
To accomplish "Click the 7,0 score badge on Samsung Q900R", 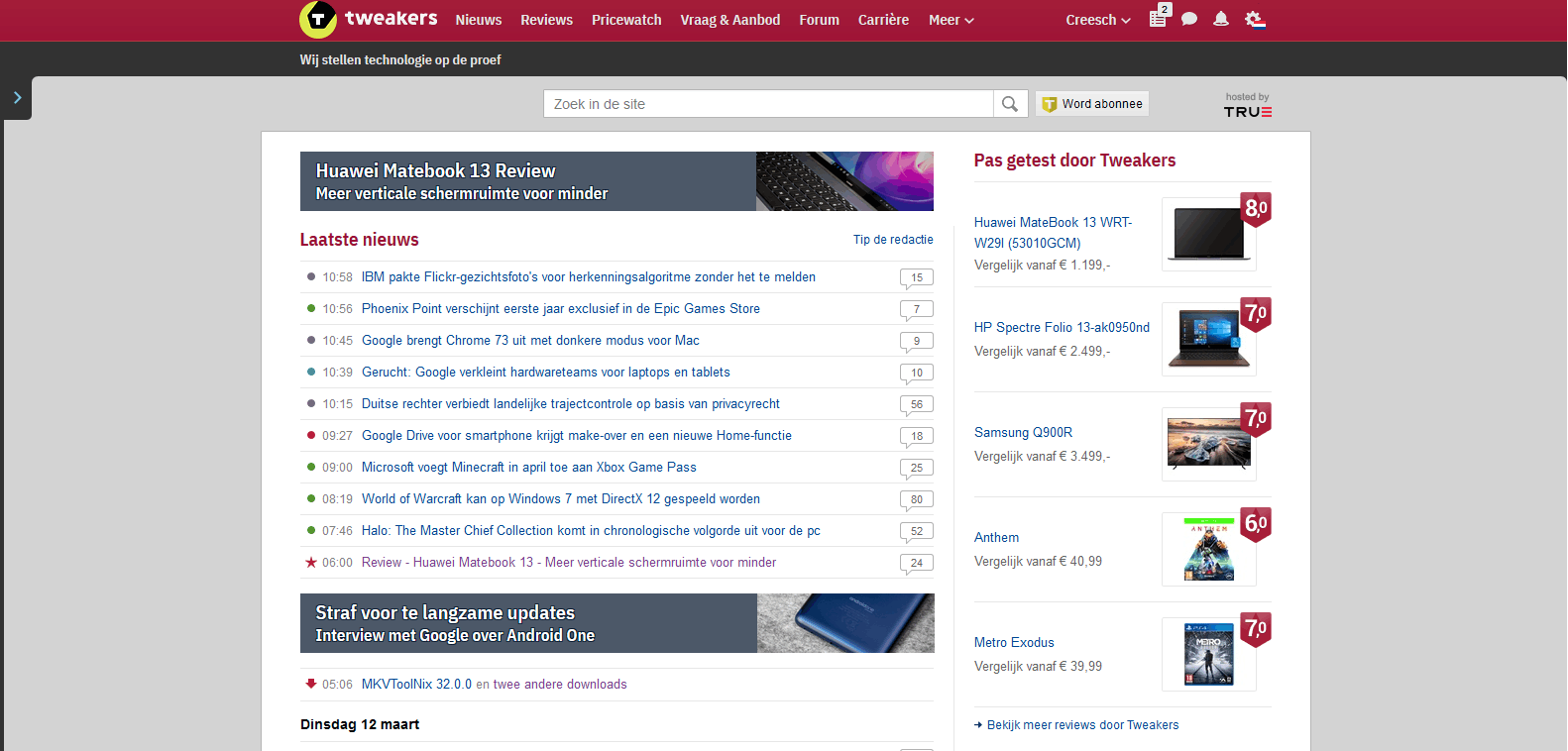I will [x=1256, y=419].
